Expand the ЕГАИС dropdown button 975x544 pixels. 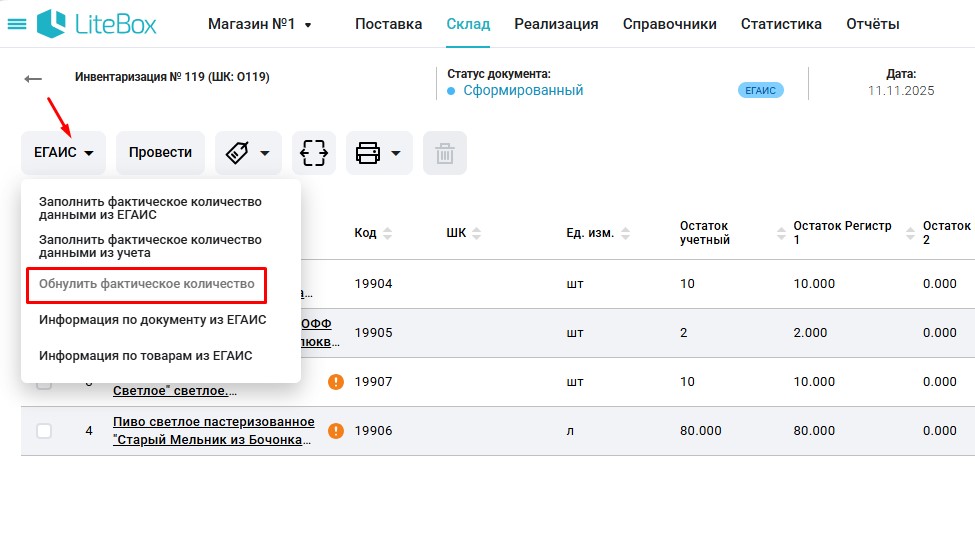[x=64, y=153]
